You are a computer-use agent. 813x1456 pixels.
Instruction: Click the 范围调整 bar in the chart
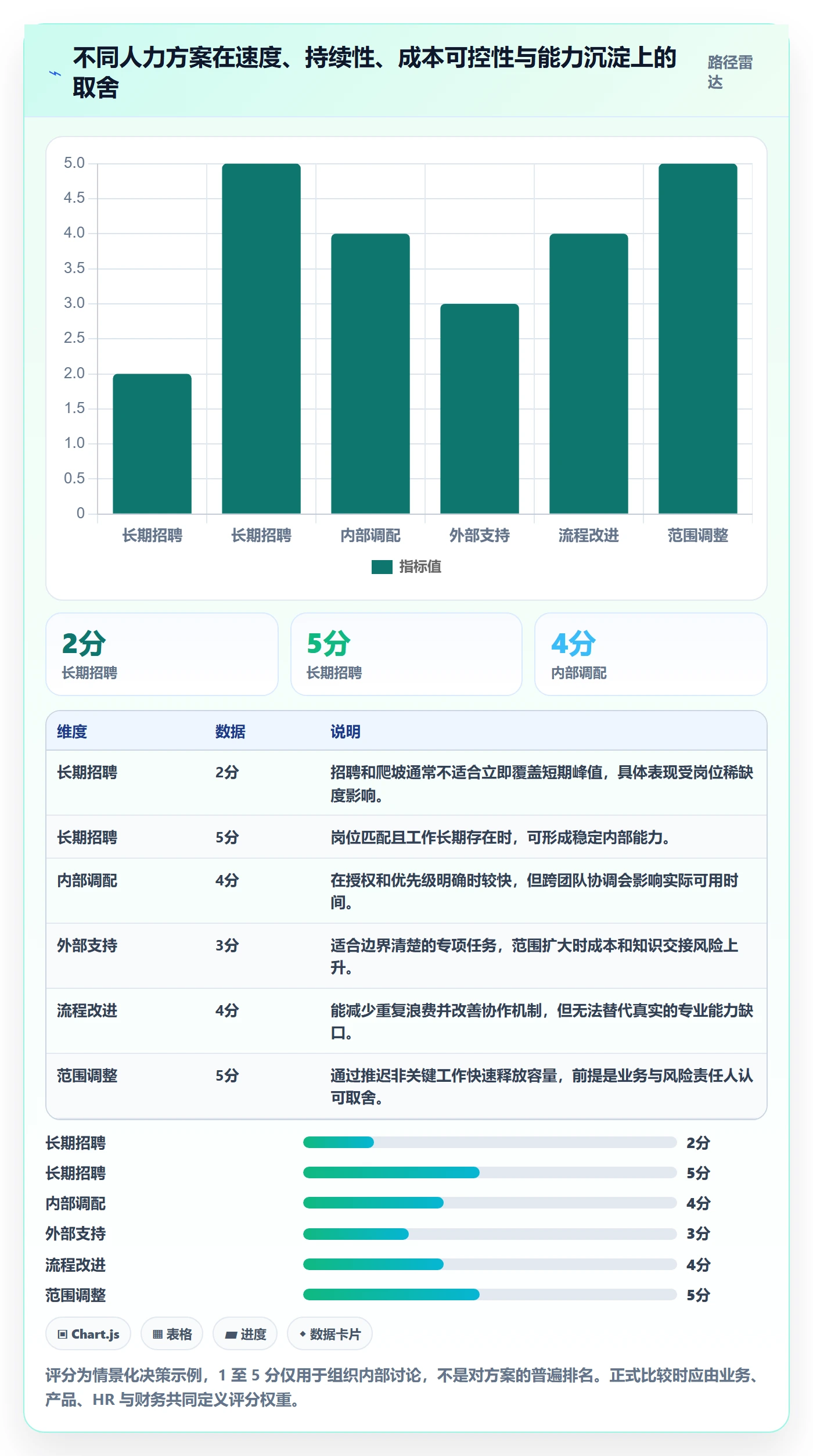coord(698,339)
